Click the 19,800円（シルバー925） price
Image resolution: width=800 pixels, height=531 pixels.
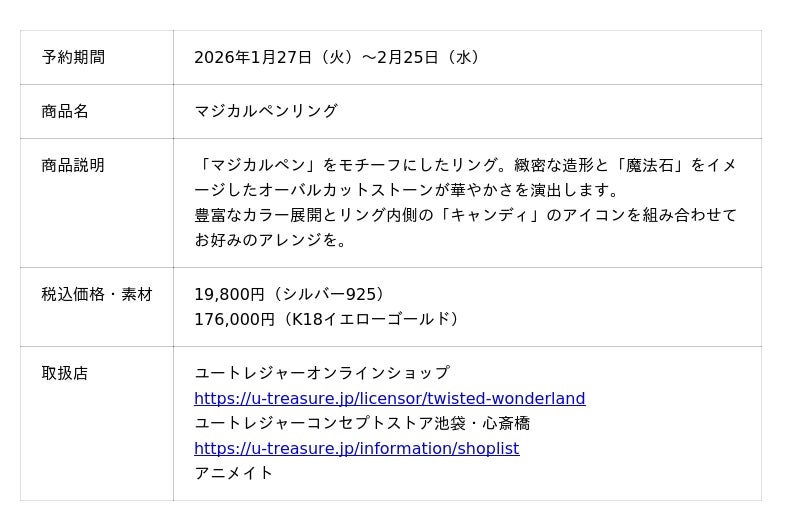coord(290,294)
